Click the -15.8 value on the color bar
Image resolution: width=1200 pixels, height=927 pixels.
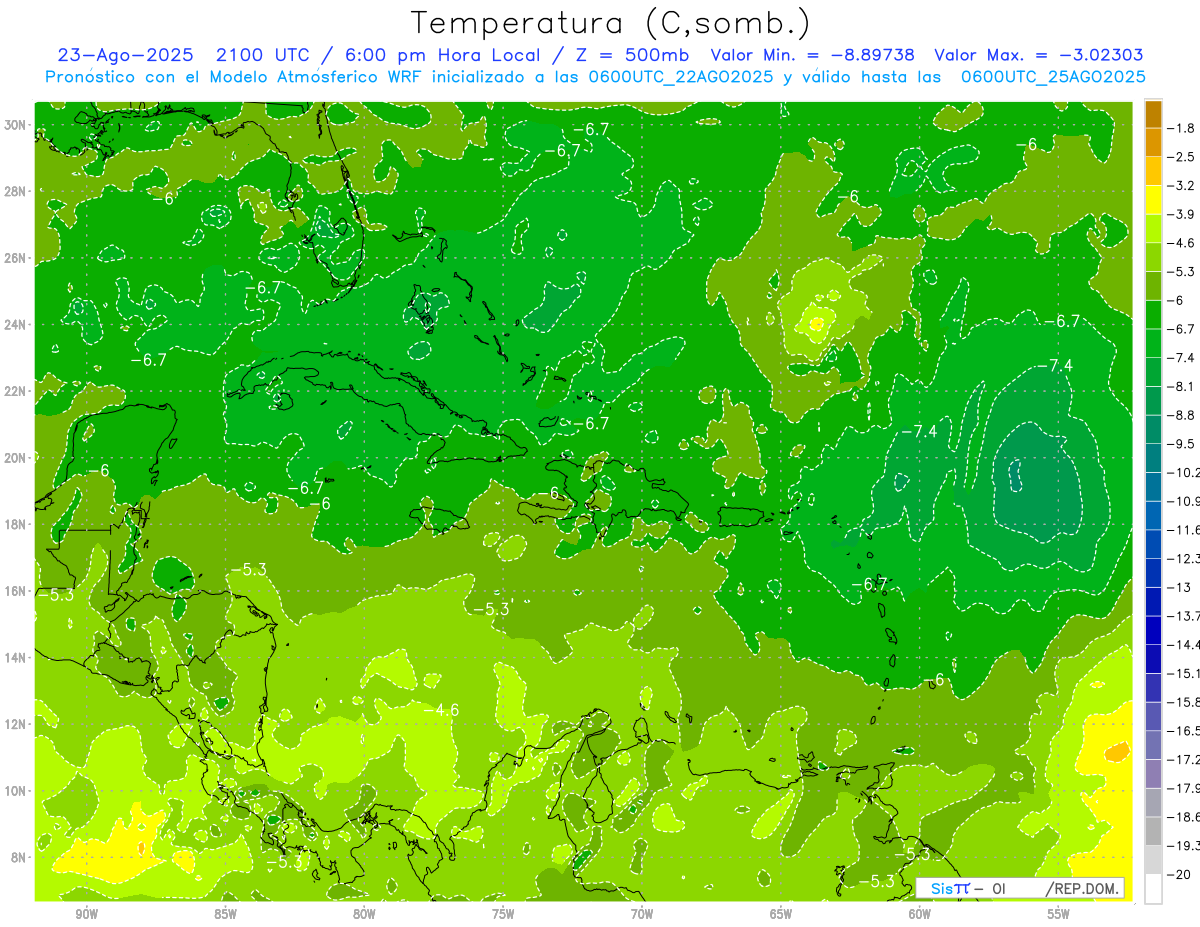(1184, 702)
